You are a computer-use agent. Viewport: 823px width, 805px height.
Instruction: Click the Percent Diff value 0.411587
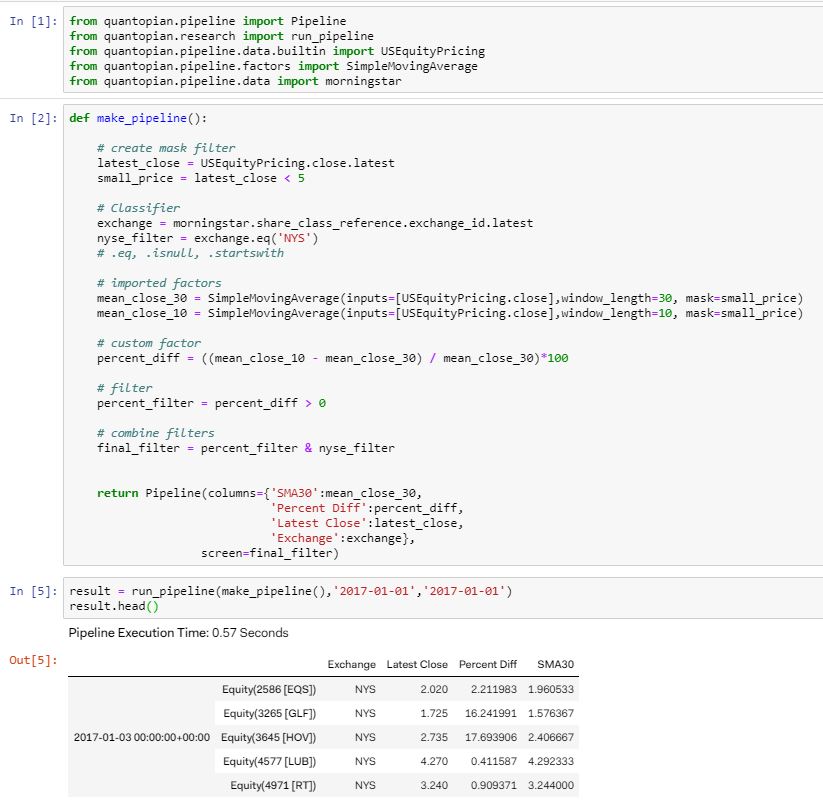click(x=494, y=761)
